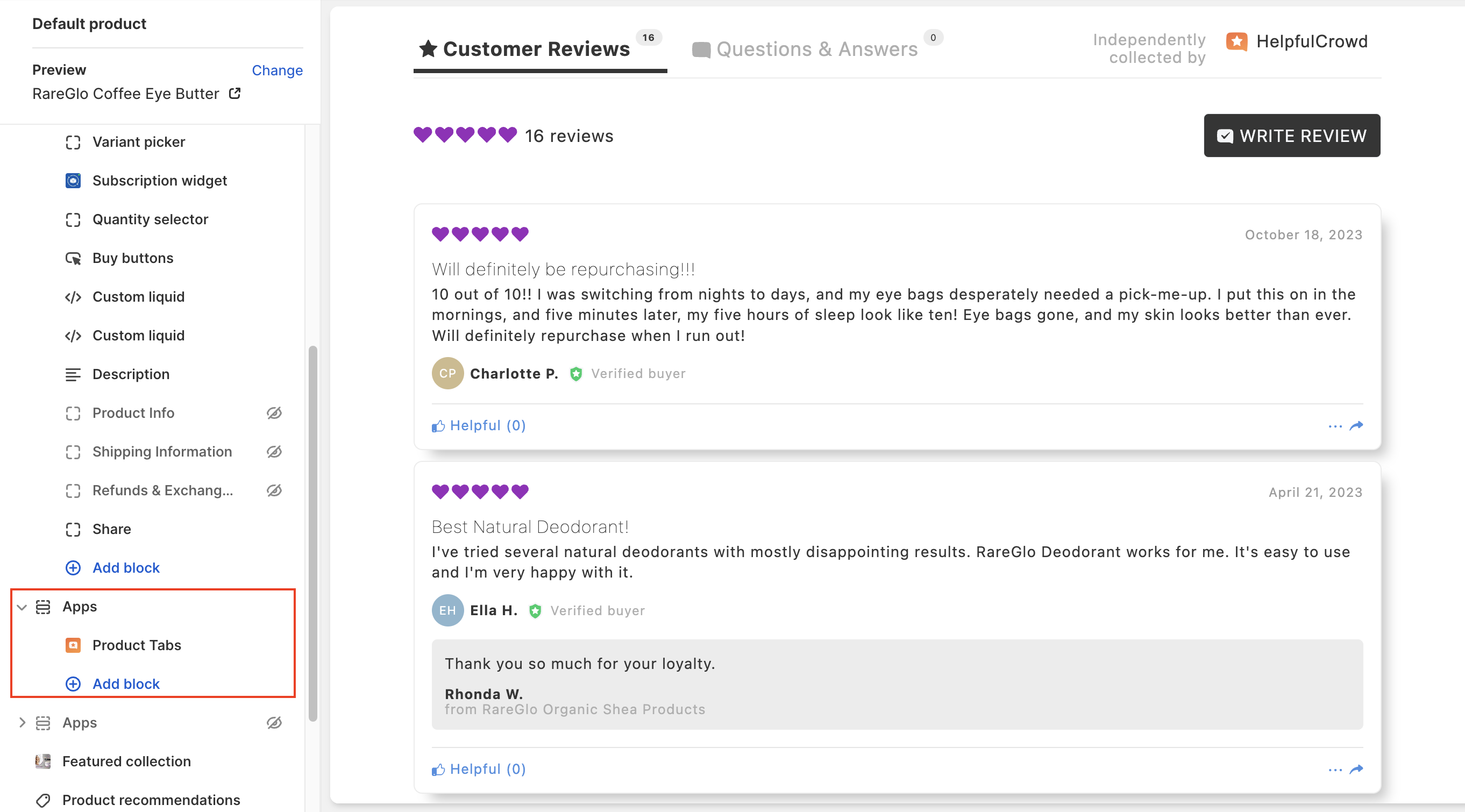The height and width of the screenshot is (812, 1465).
Task: Toggle visibility of Refunds & Exchanges block
Action: [274, 490]
